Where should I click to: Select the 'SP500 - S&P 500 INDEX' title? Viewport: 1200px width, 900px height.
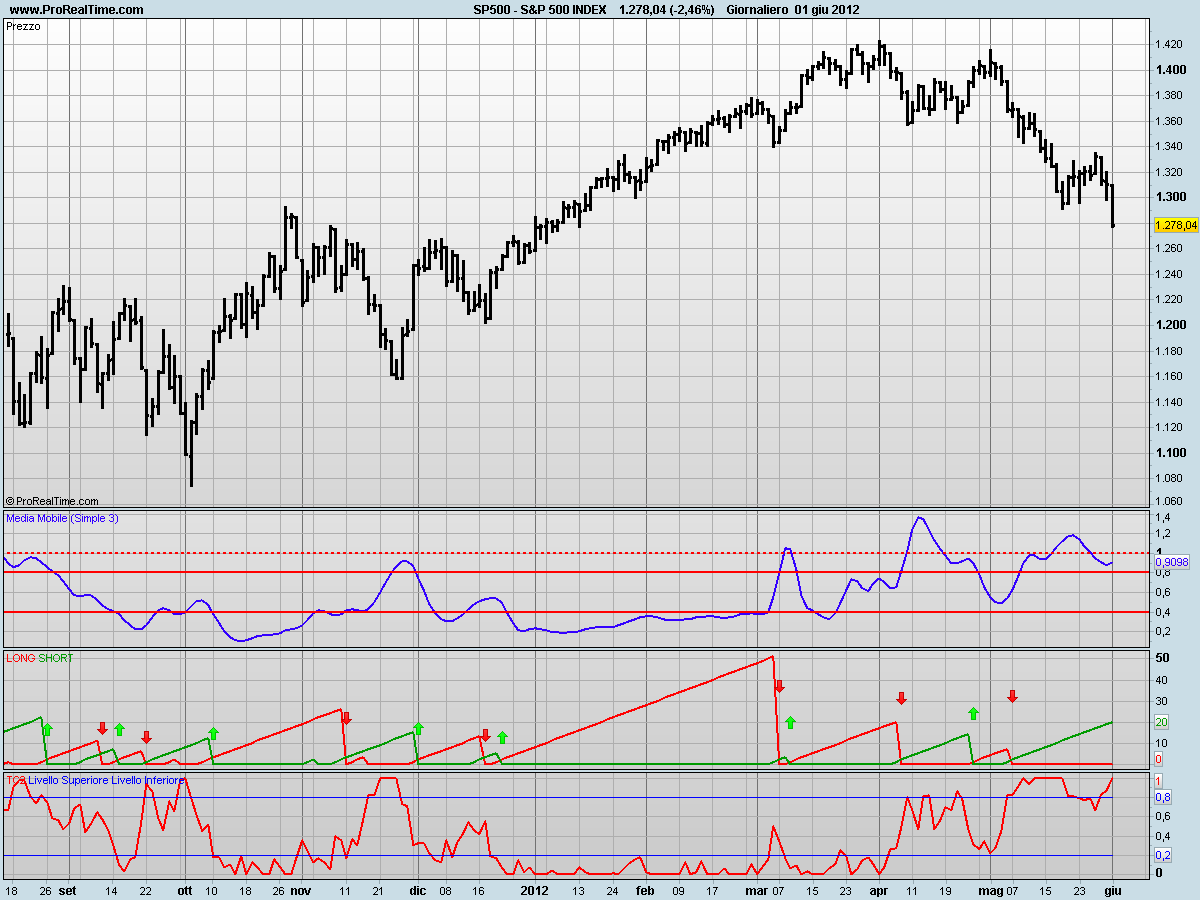click(539, 9)
